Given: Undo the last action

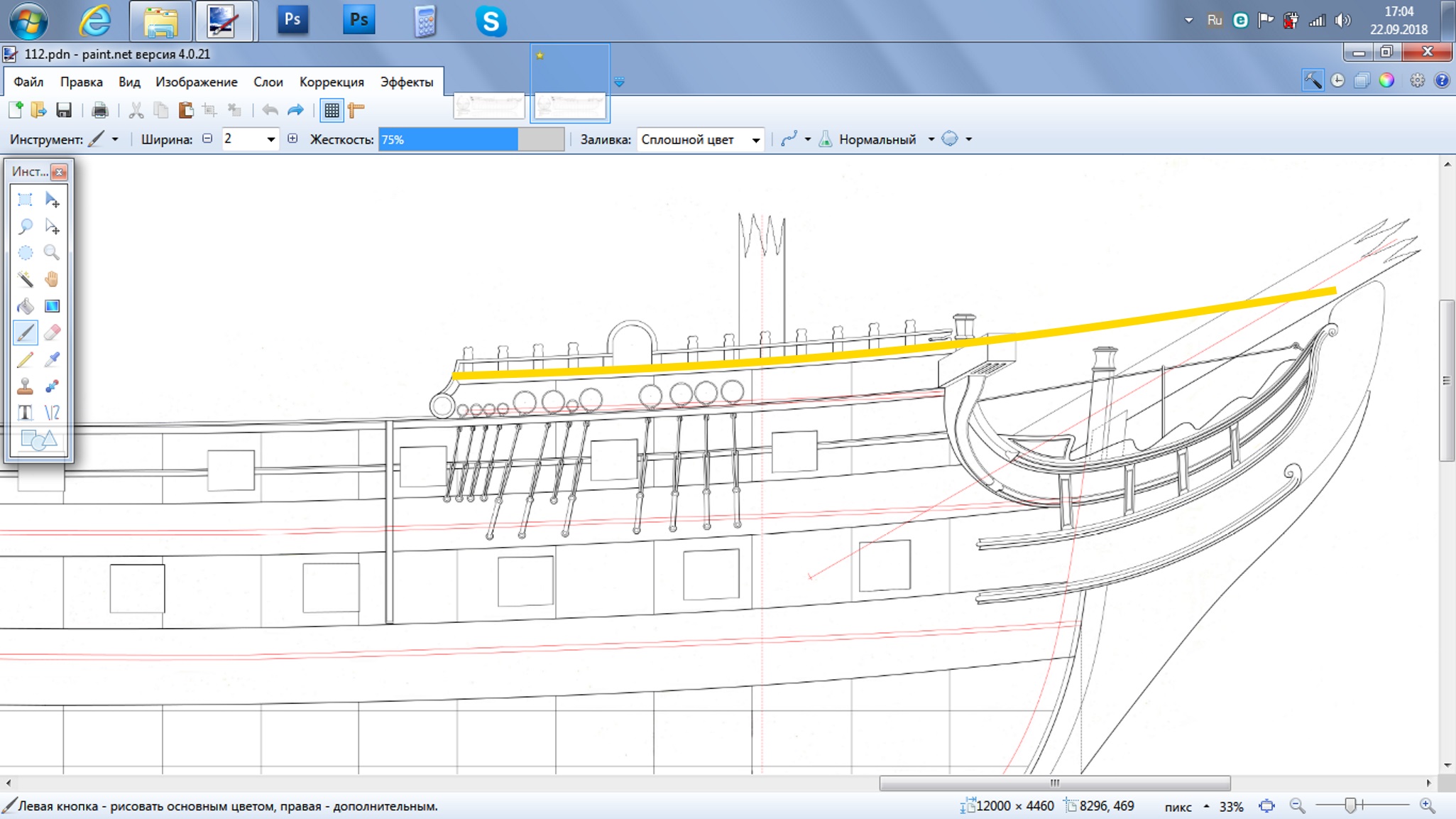Looking at the screenshot, I should coord(270,110).
